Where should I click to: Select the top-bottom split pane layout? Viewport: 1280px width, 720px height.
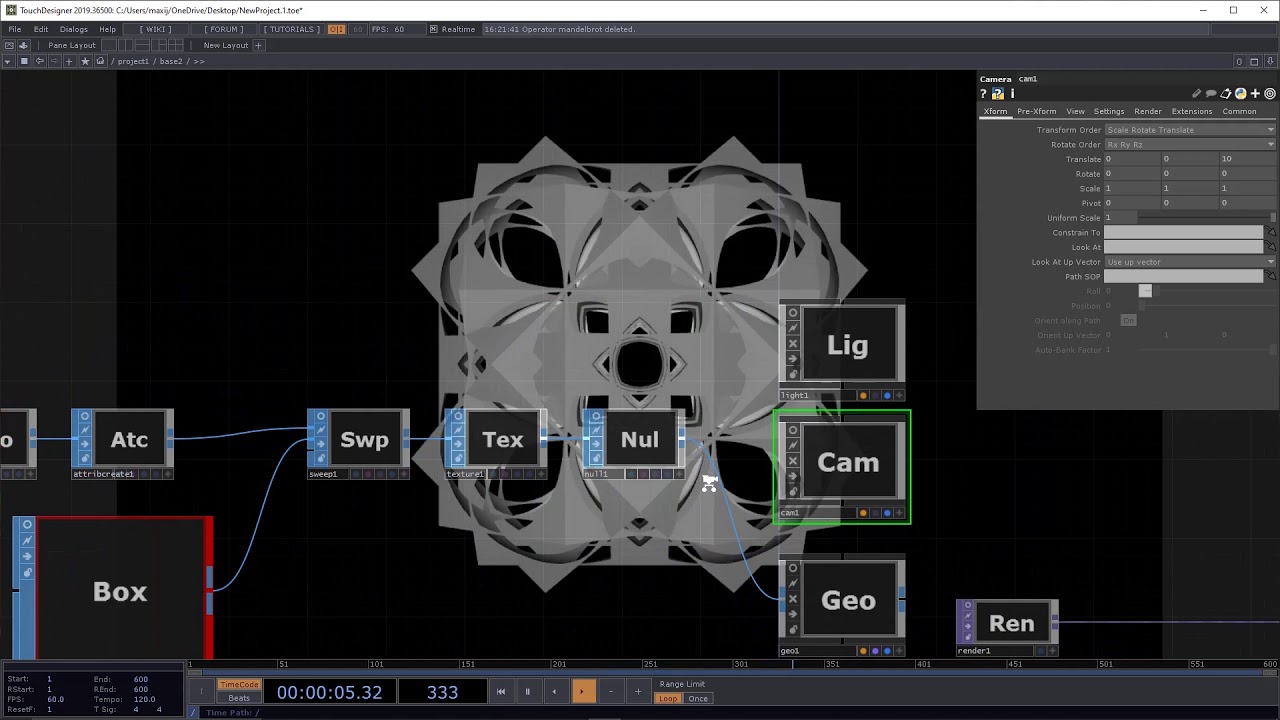tap(143, 45)
